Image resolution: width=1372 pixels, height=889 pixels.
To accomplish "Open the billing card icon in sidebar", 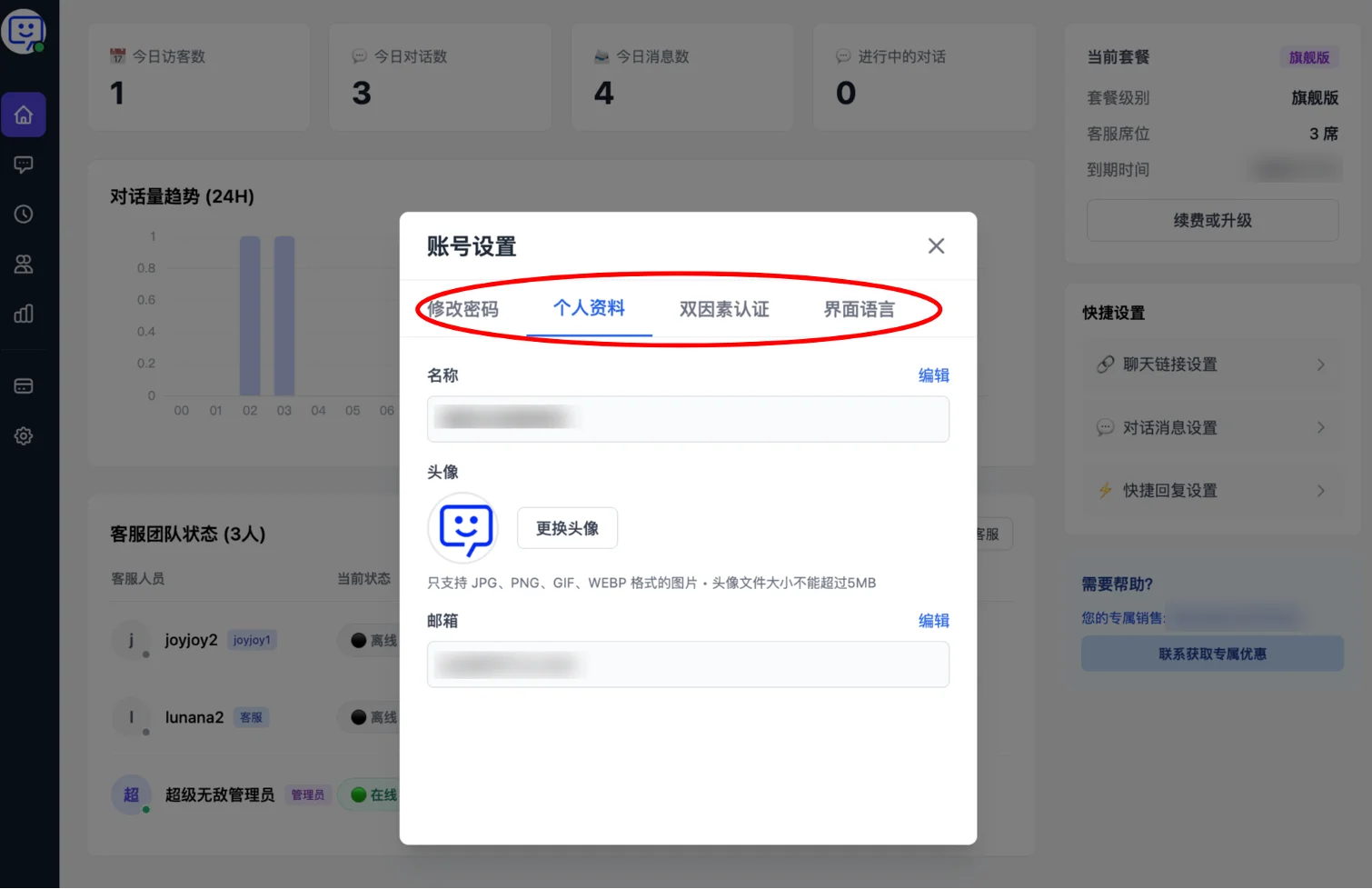I will coord(24,385).
